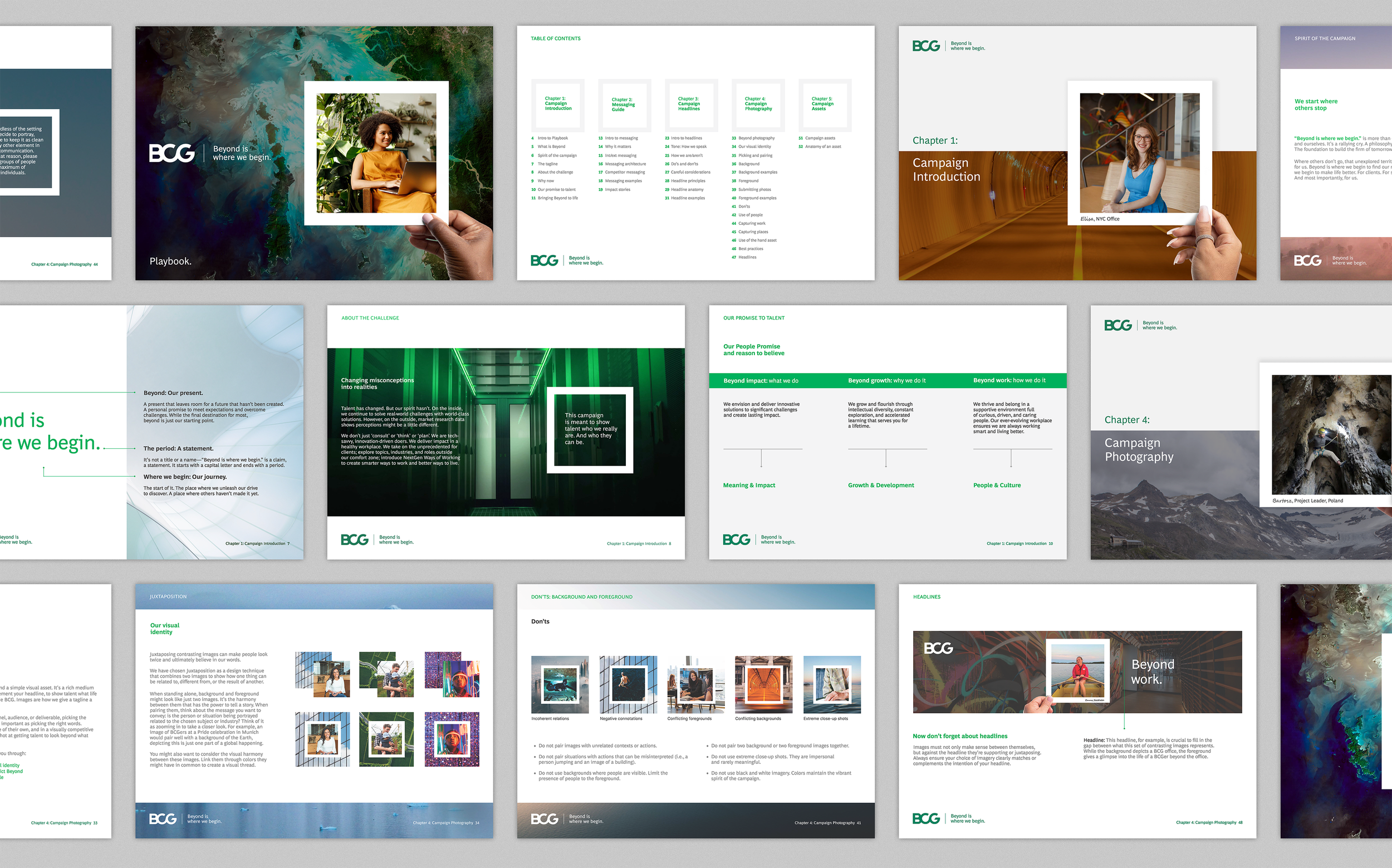Select "Anatomy of an asset" contents entry
Screen dimensions: 1392x868
(x=822, y=147)
